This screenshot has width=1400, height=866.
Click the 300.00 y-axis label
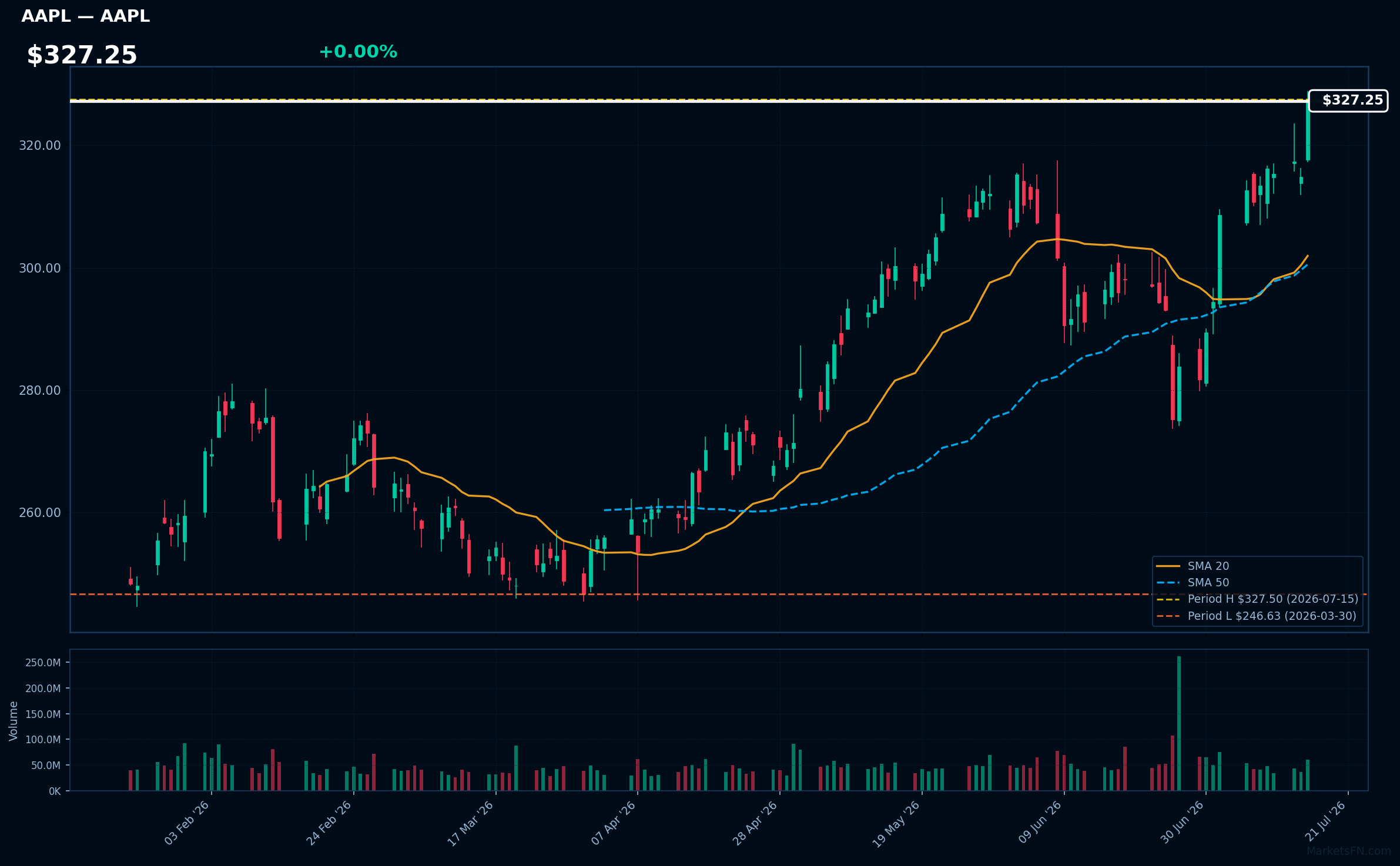(40, 268)
